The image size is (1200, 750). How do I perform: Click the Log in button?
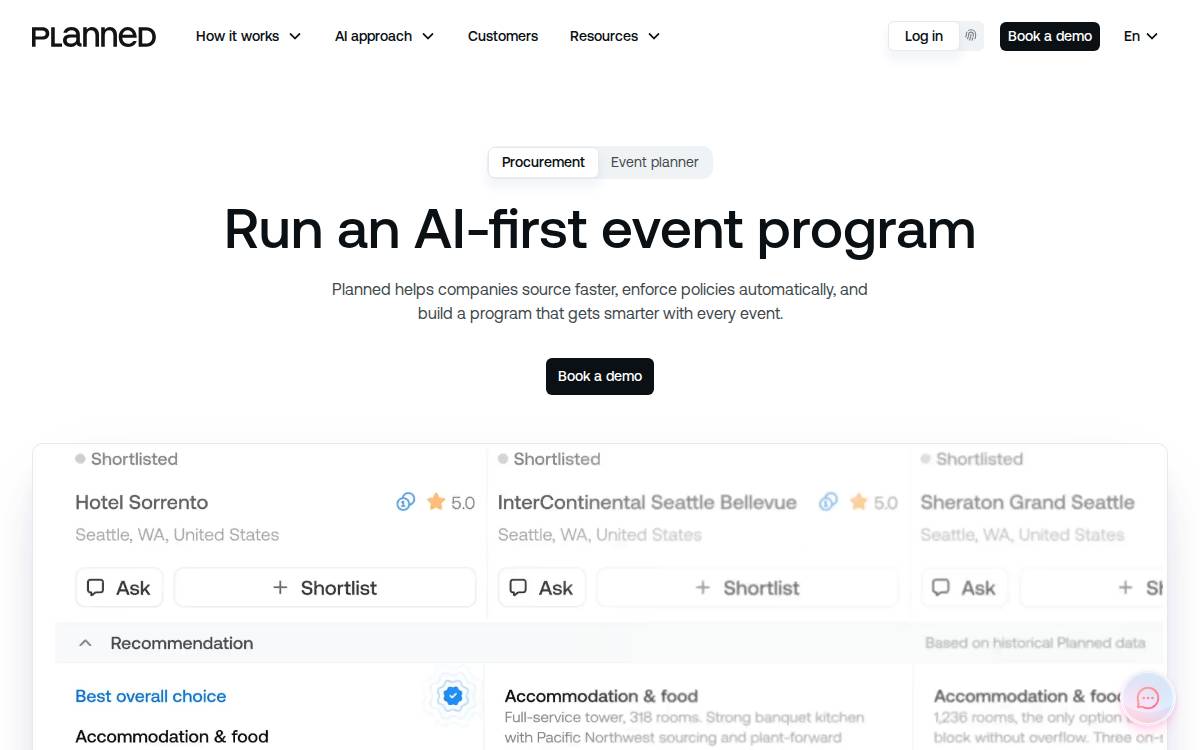pyautogui.click(x=923, y=36)
